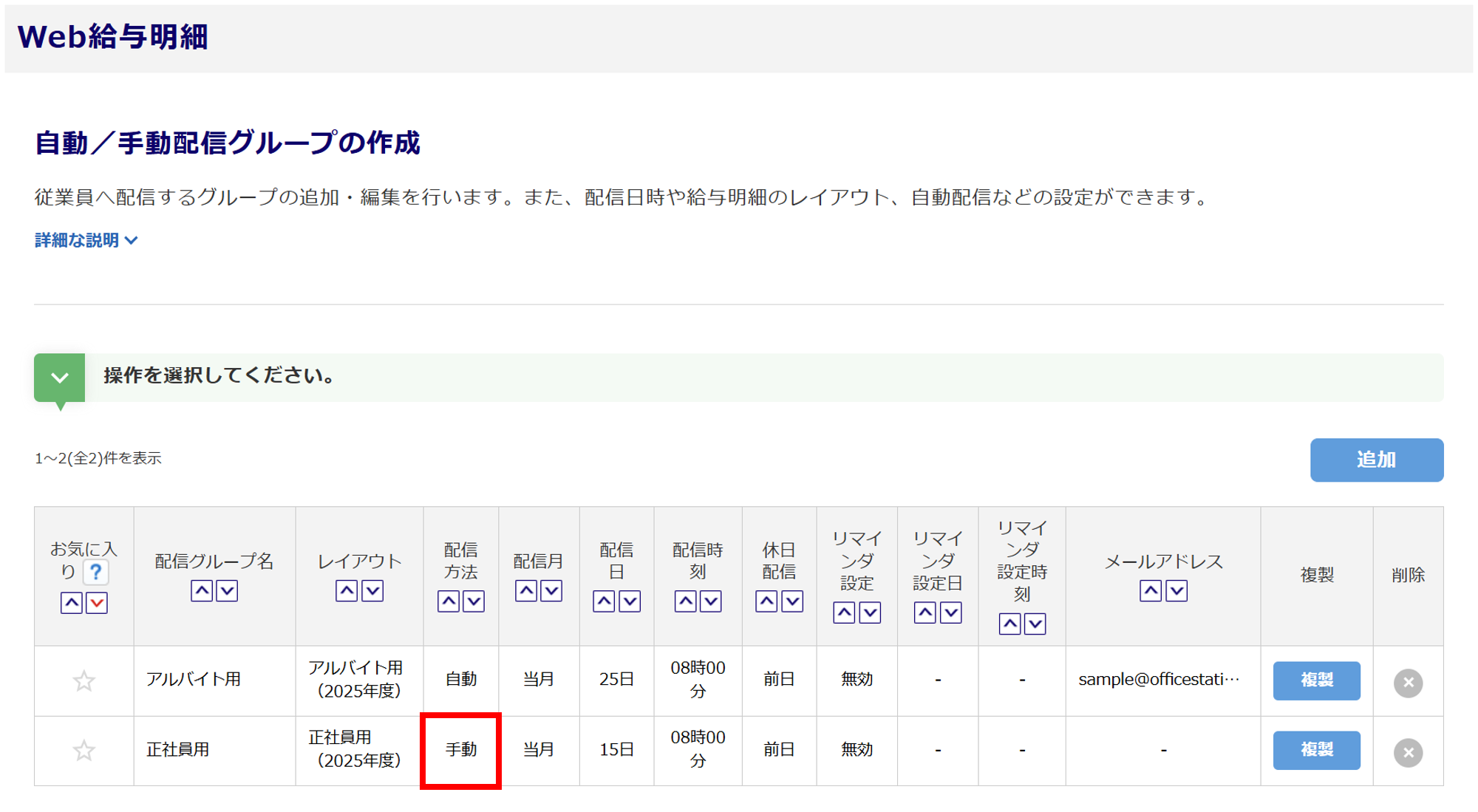
Task: Delete the アルバイト用 row
Action: pos(1408,682)
